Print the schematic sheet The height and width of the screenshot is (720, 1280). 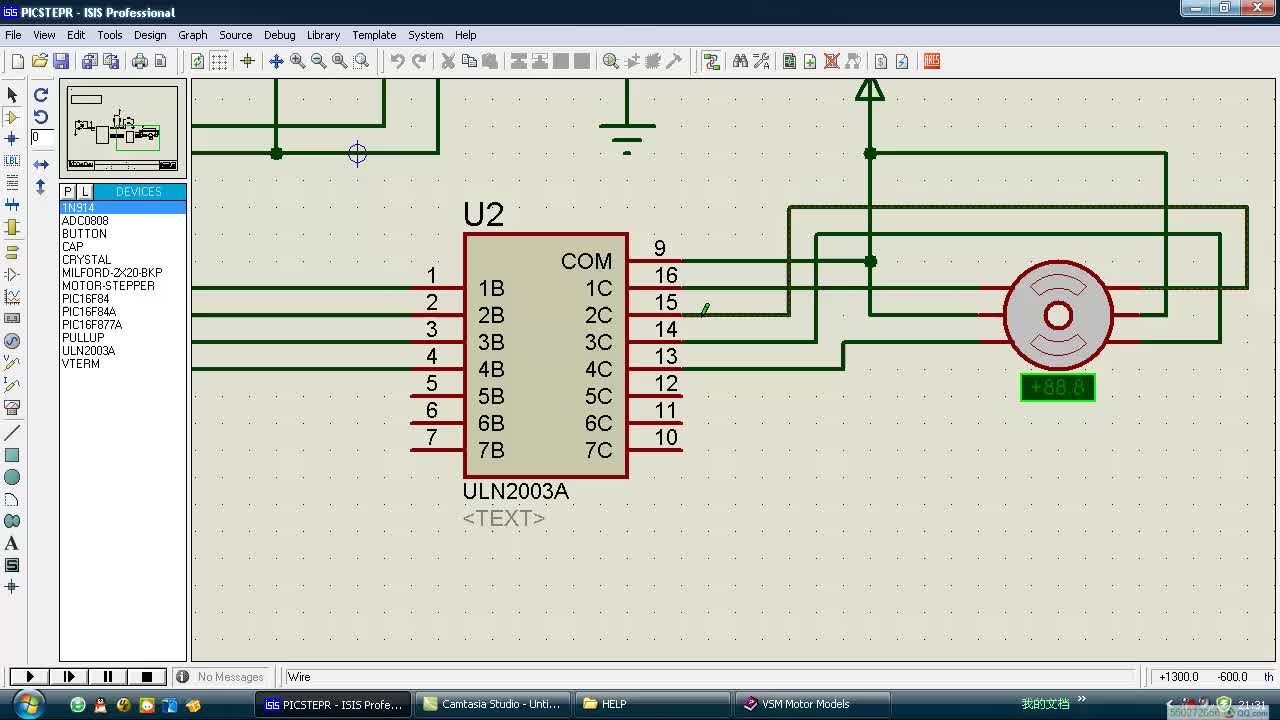point(140,61)
